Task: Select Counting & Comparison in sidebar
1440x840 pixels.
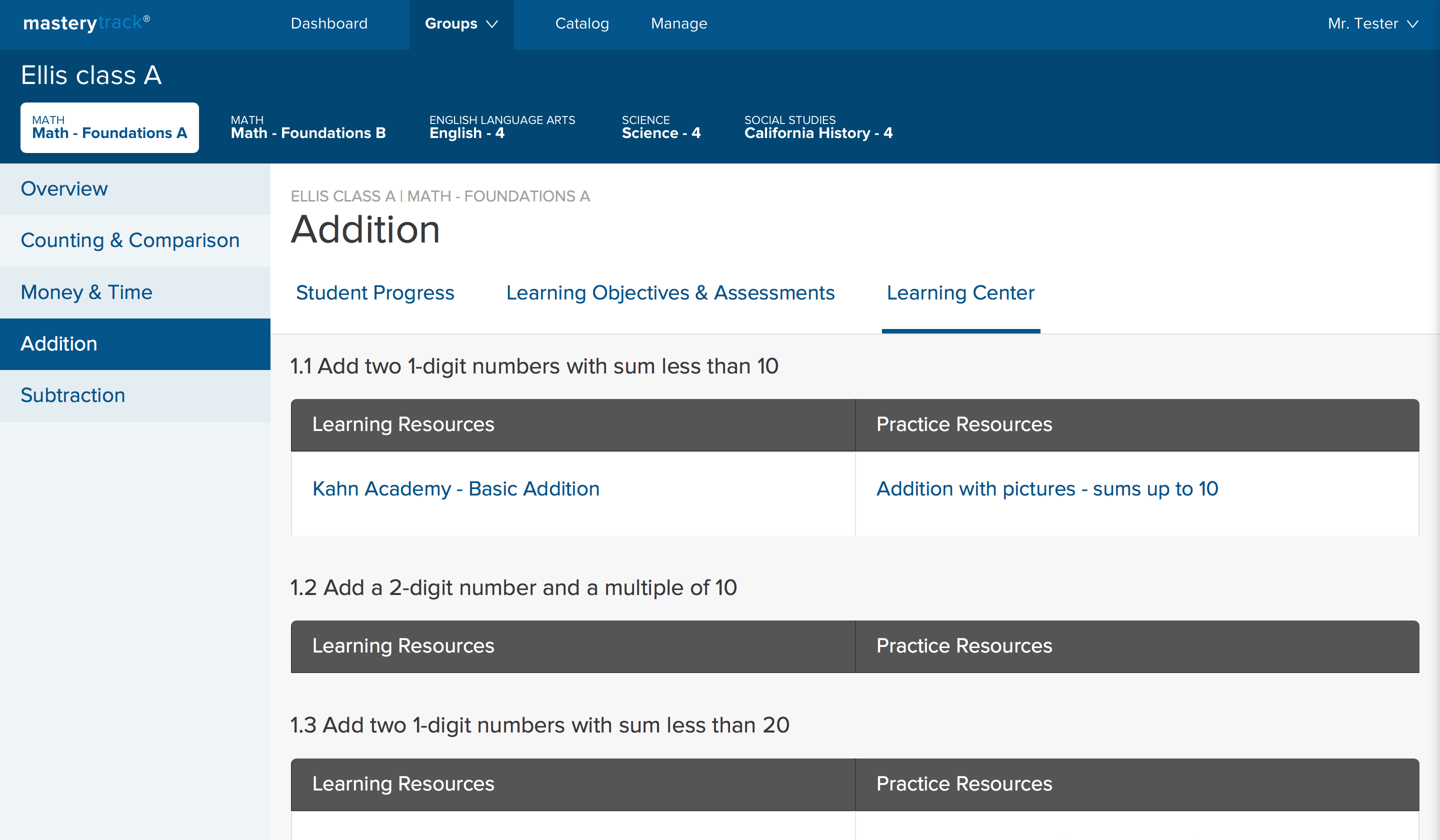Action: [x=129, y=240]
